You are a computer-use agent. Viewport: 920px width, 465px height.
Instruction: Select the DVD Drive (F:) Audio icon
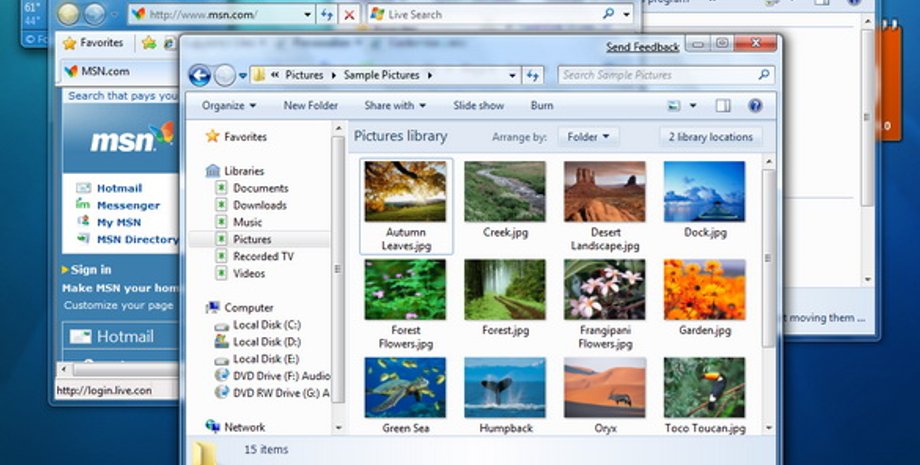coord(221,376)
